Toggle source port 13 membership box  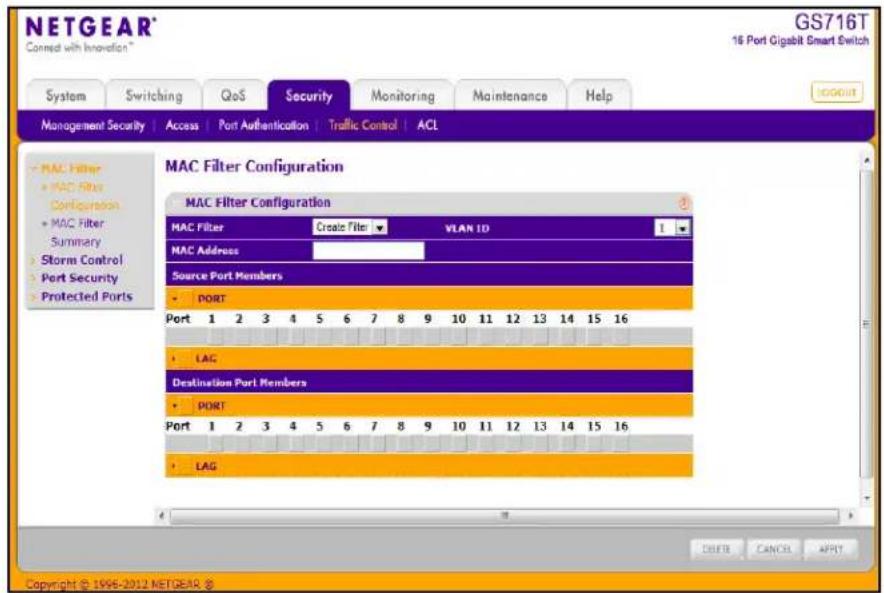pos(539,337)
